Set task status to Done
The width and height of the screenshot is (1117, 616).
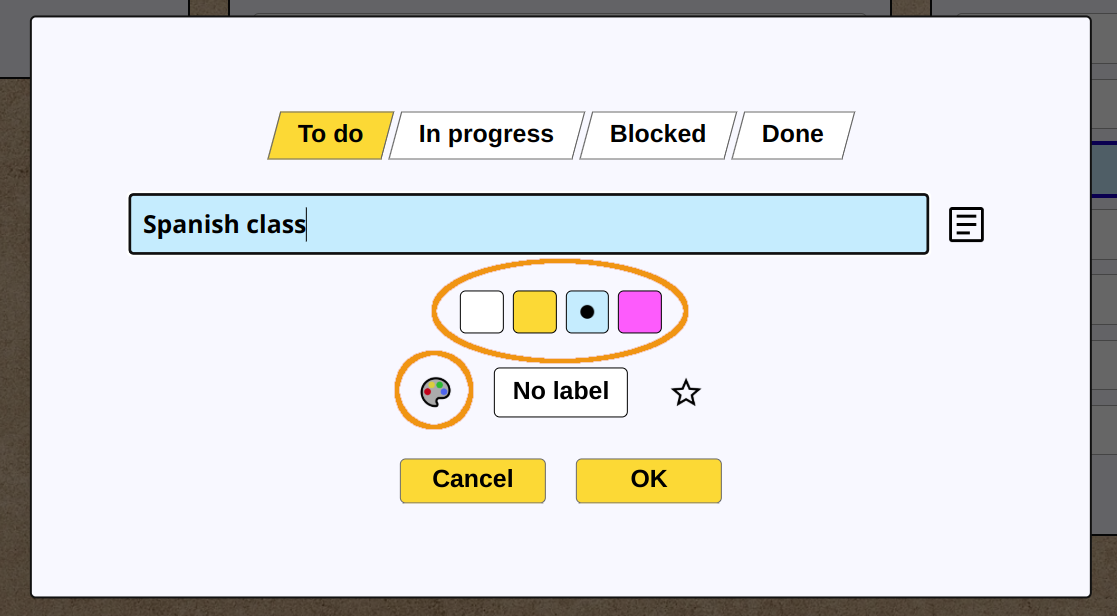[793, 135]
